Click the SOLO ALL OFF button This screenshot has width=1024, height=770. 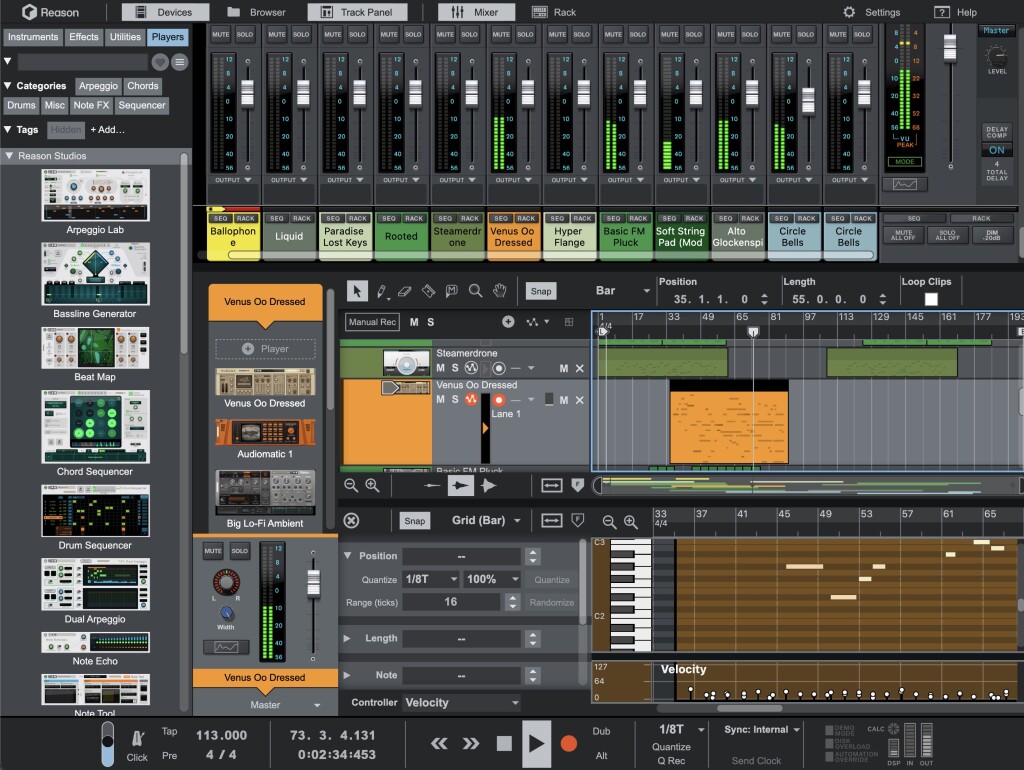point(948,235)
